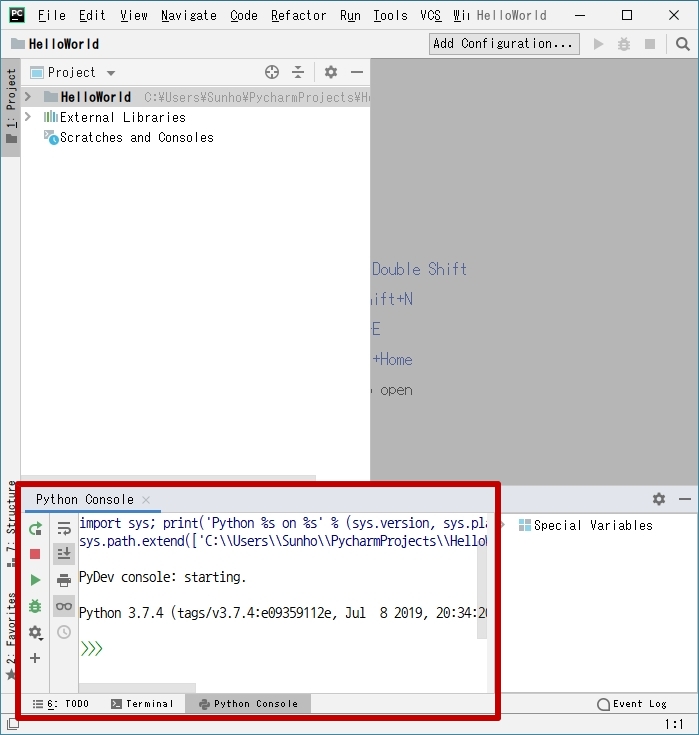699x735 pixels.
Task: Click the Python 3.7.4 version line
Action: [283, 613]
